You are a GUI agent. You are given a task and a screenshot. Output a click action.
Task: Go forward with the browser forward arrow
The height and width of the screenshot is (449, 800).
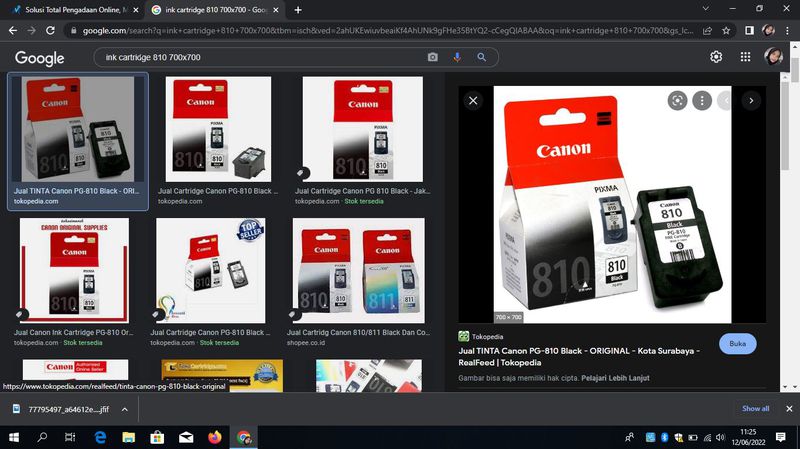32,31
